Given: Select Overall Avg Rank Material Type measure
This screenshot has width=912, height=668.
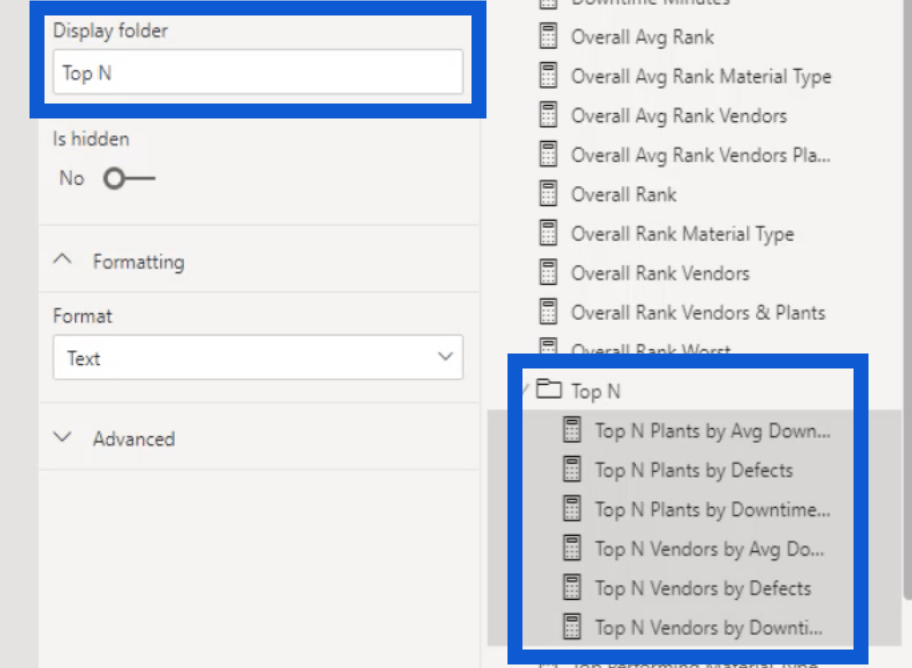Looking at the screenshot, I should [x=701, y=77].
